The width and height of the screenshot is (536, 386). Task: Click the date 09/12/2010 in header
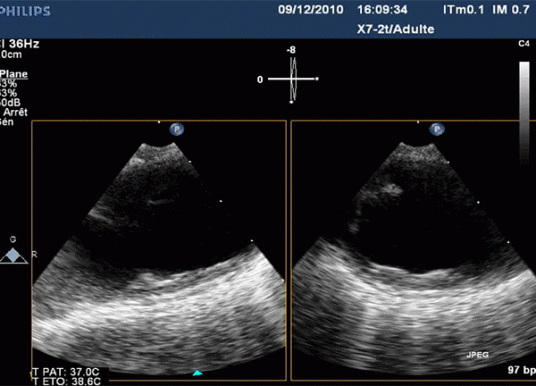(x=311, y=10)
